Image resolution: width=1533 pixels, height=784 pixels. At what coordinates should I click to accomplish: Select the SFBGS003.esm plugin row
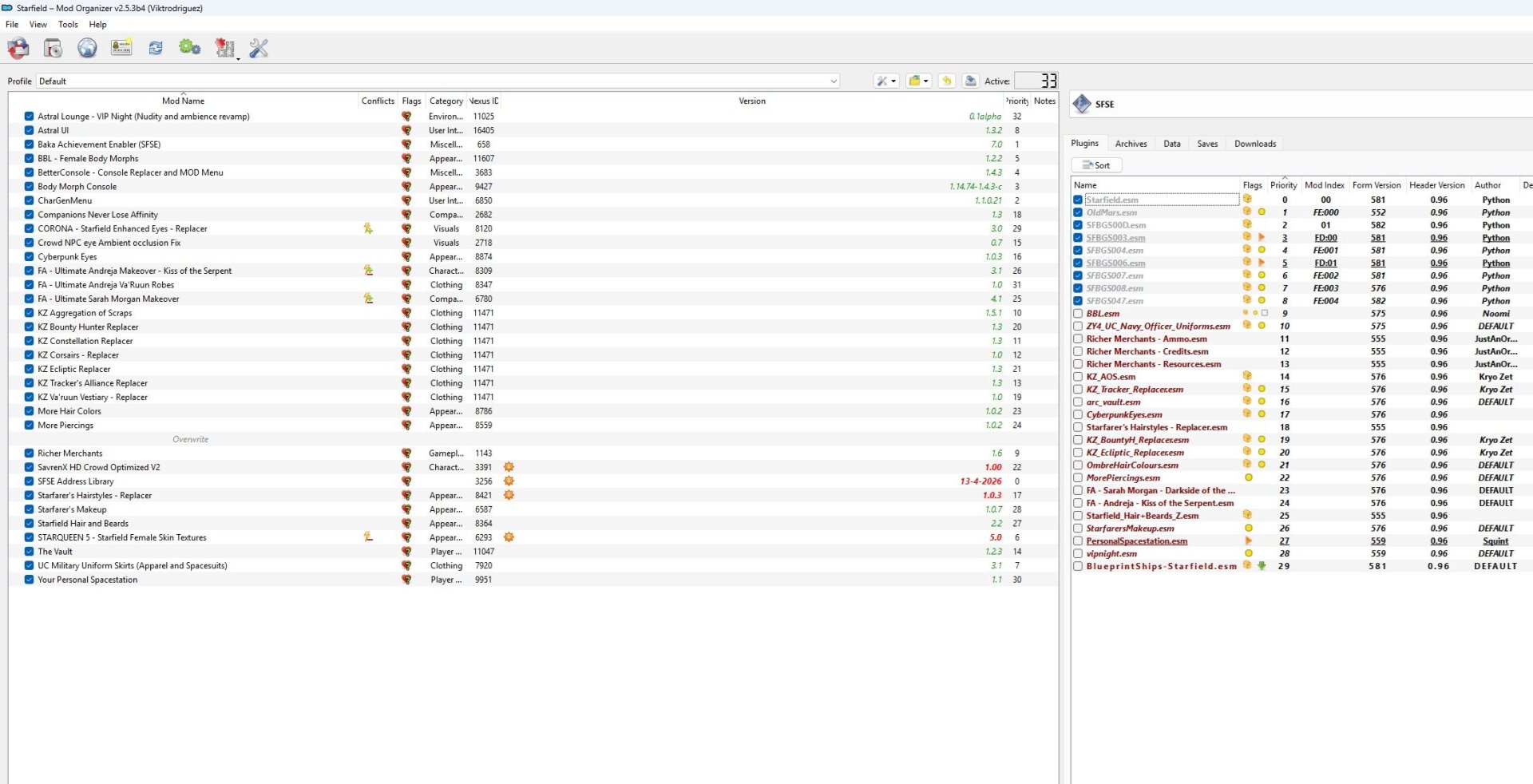click(x=1301, y=238)
